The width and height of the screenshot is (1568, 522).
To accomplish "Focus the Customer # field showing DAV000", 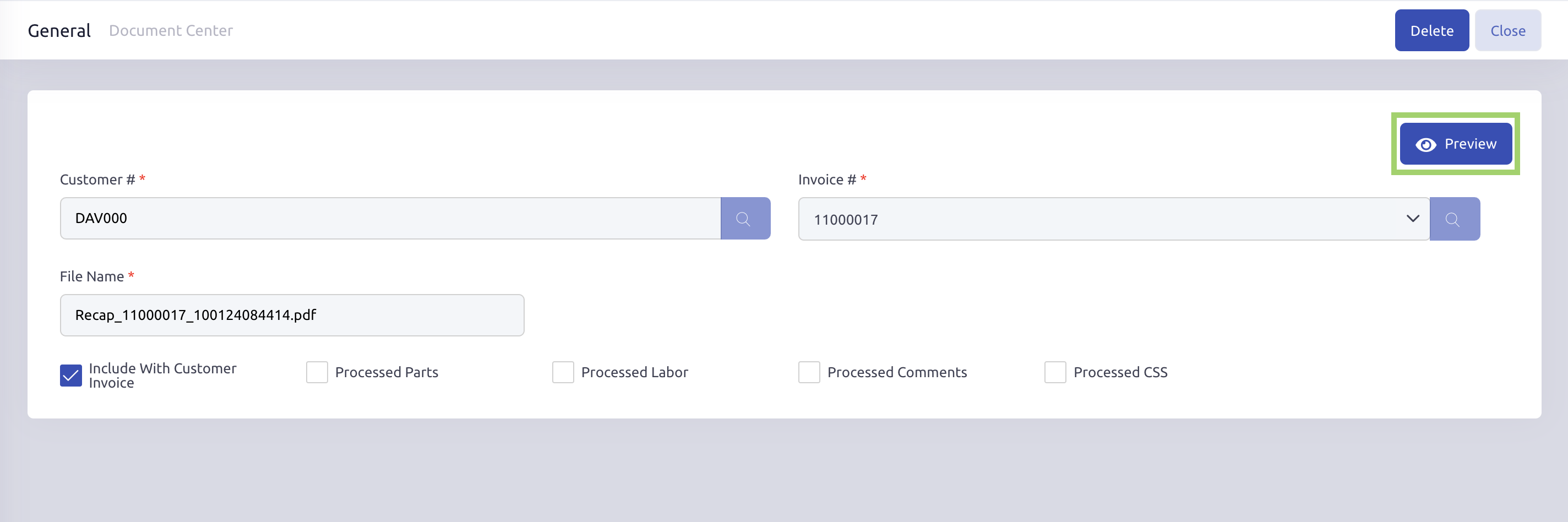I will [390, 219].
